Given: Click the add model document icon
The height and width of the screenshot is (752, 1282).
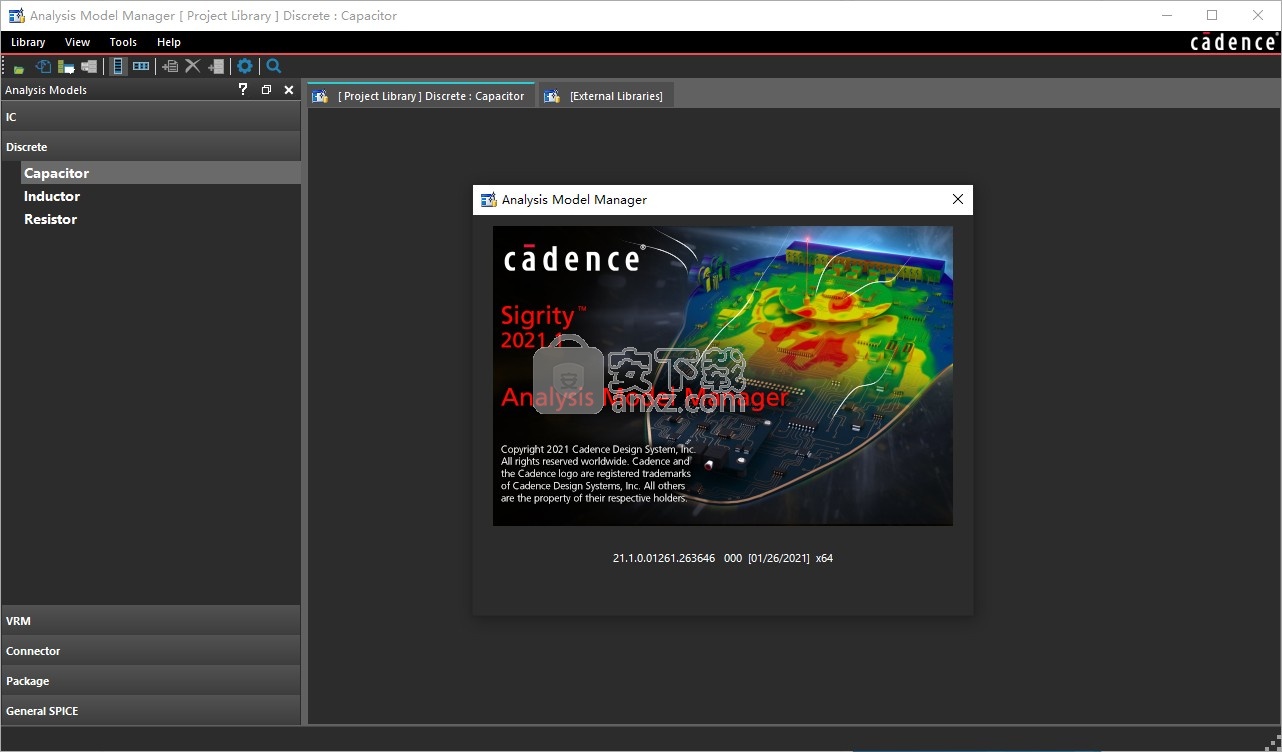Looking at the screenshot, I should tap(216, 67).
